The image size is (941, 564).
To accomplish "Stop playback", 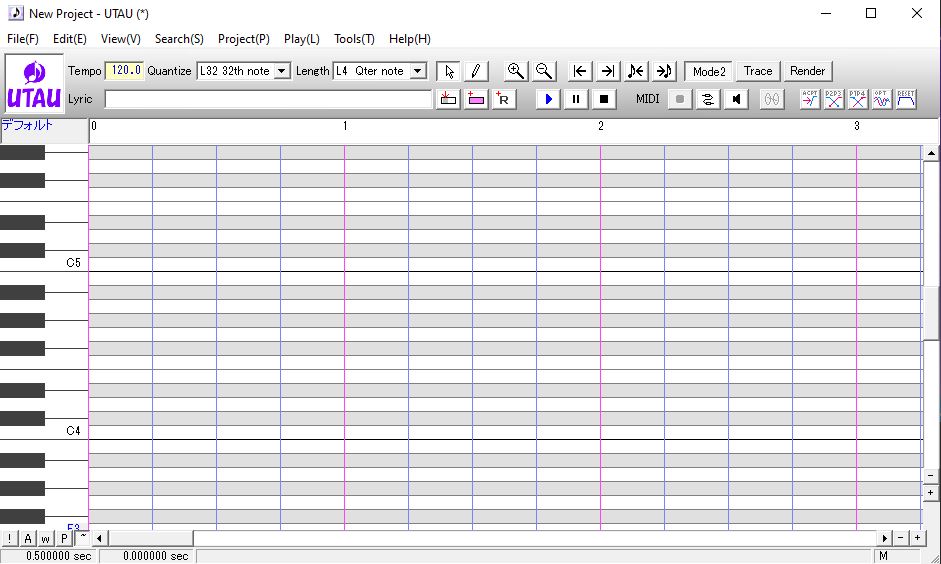I will coord(604,99).
